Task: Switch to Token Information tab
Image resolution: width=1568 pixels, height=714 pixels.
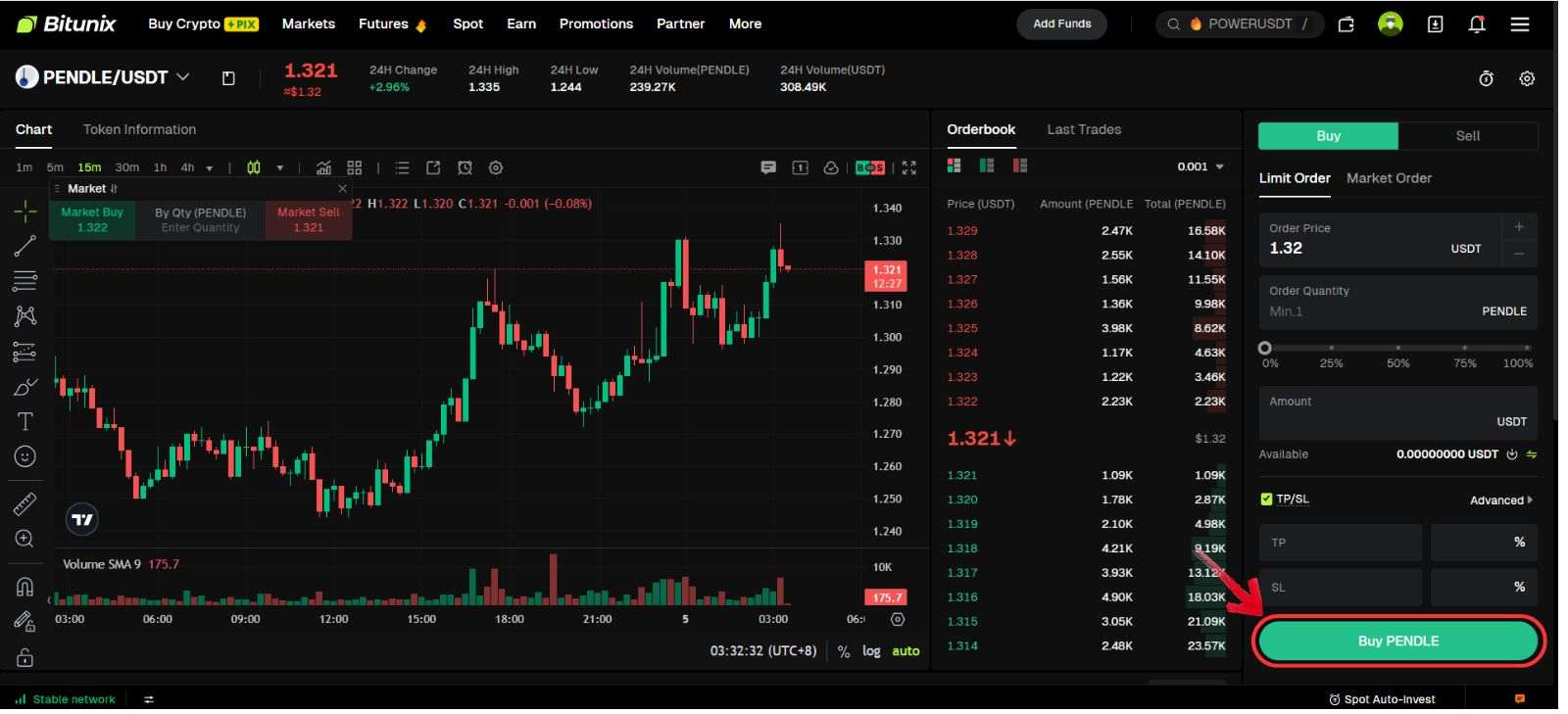Action: click(x=139, y=129)
